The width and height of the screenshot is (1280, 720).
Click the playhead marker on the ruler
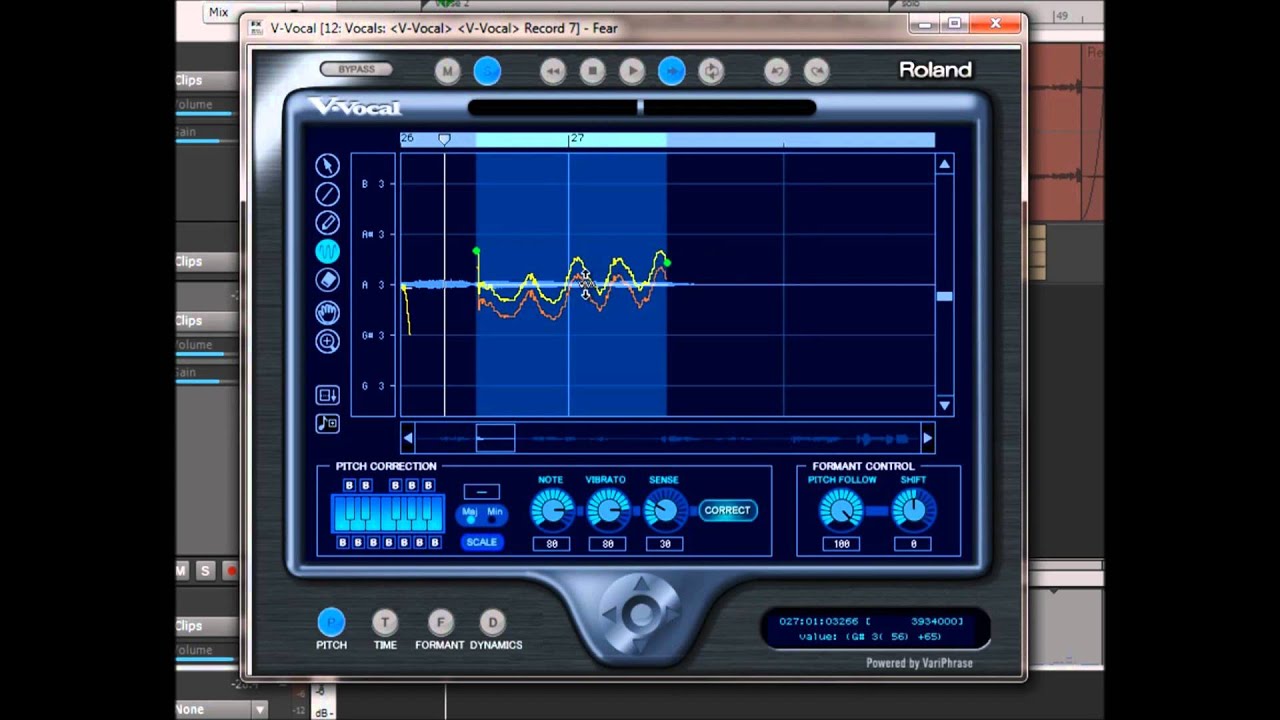click(x=444, y=139)
